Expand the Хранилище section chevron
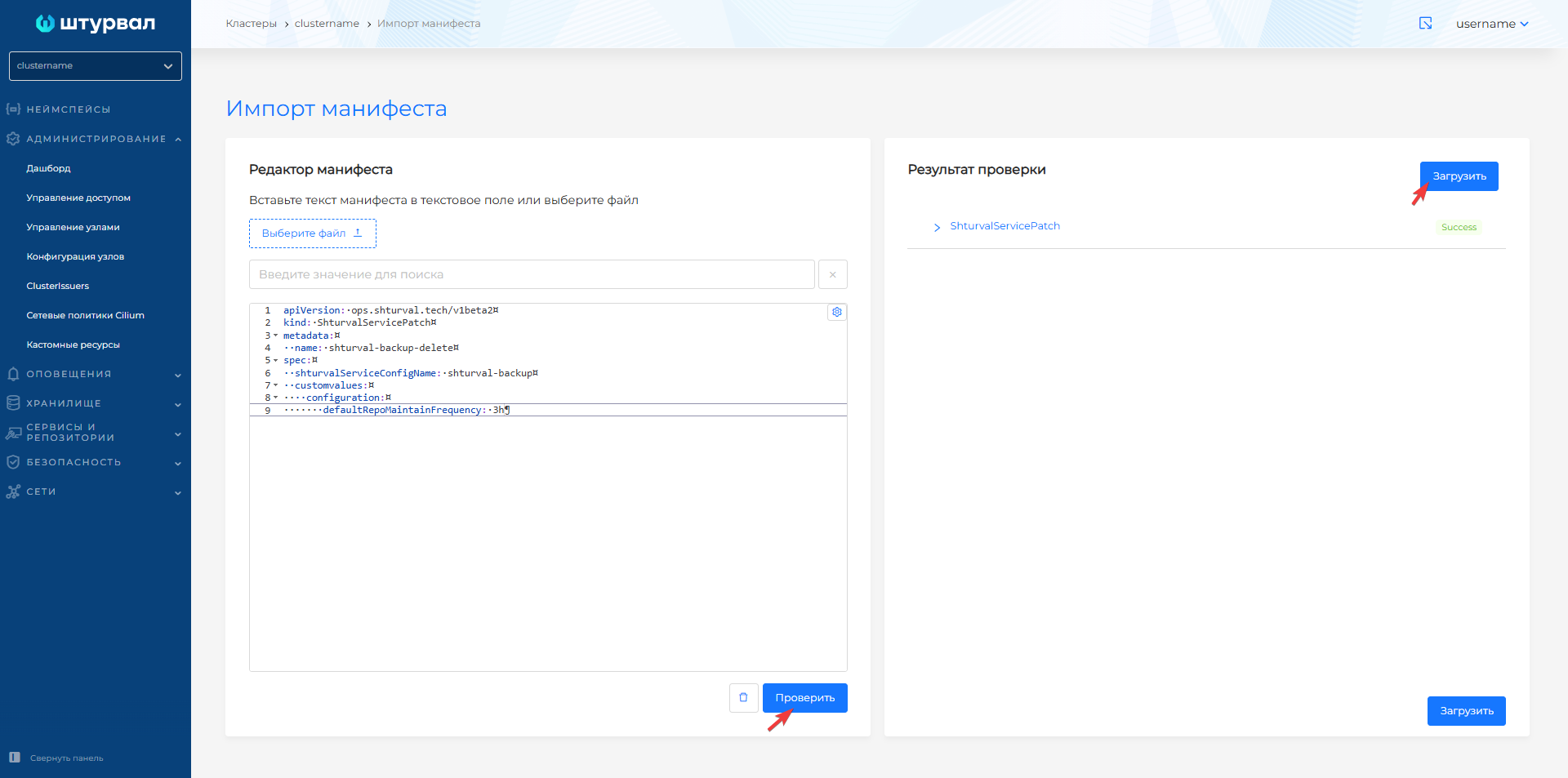The image size is (1568, 778). pyautogui.click(x=178, y=405)
